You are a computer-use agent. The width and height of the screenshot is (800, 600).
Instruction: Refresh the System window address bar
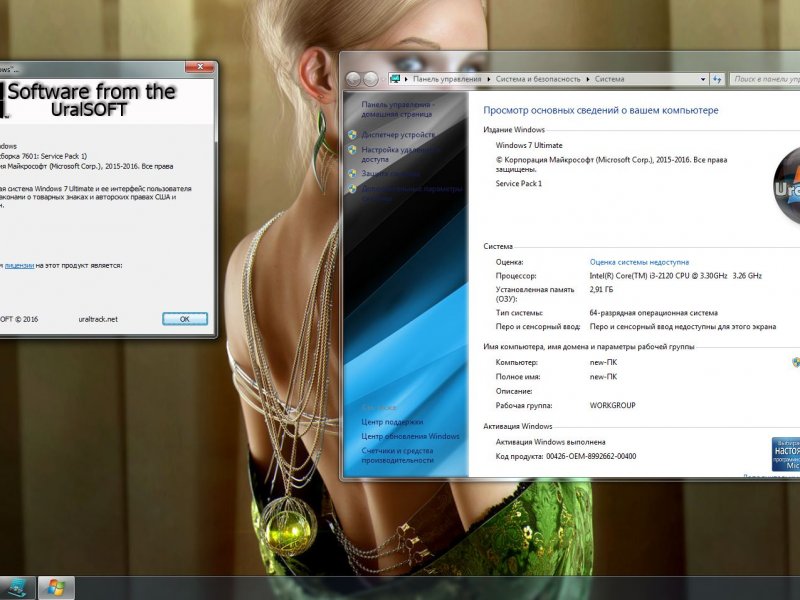(717, 79)
